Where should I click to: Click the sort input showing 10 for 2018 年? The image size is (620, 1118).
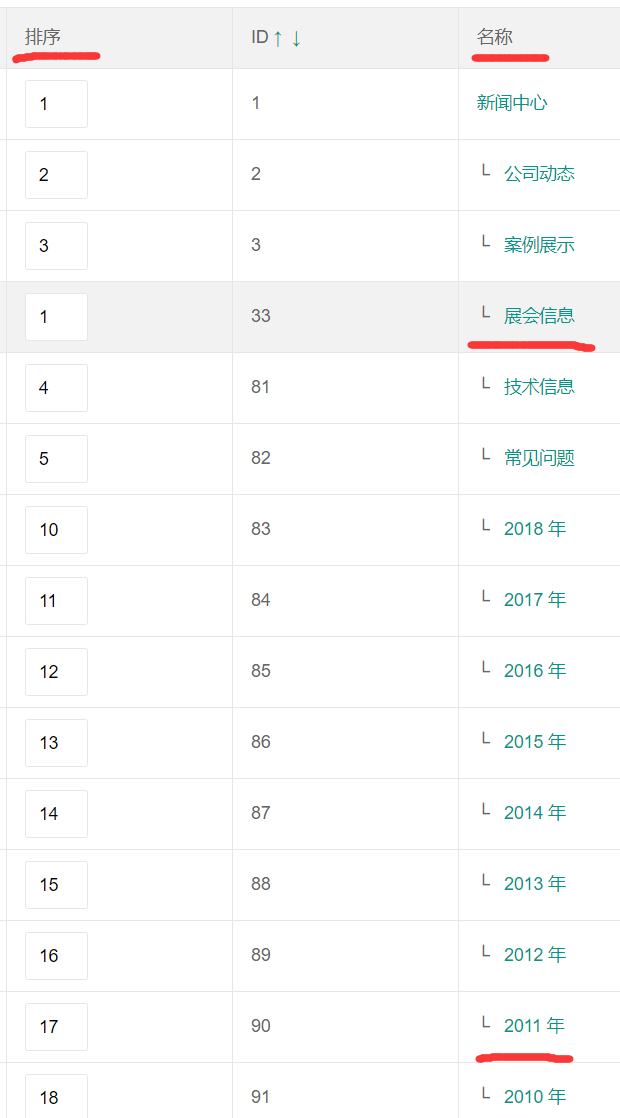[56, 529]
